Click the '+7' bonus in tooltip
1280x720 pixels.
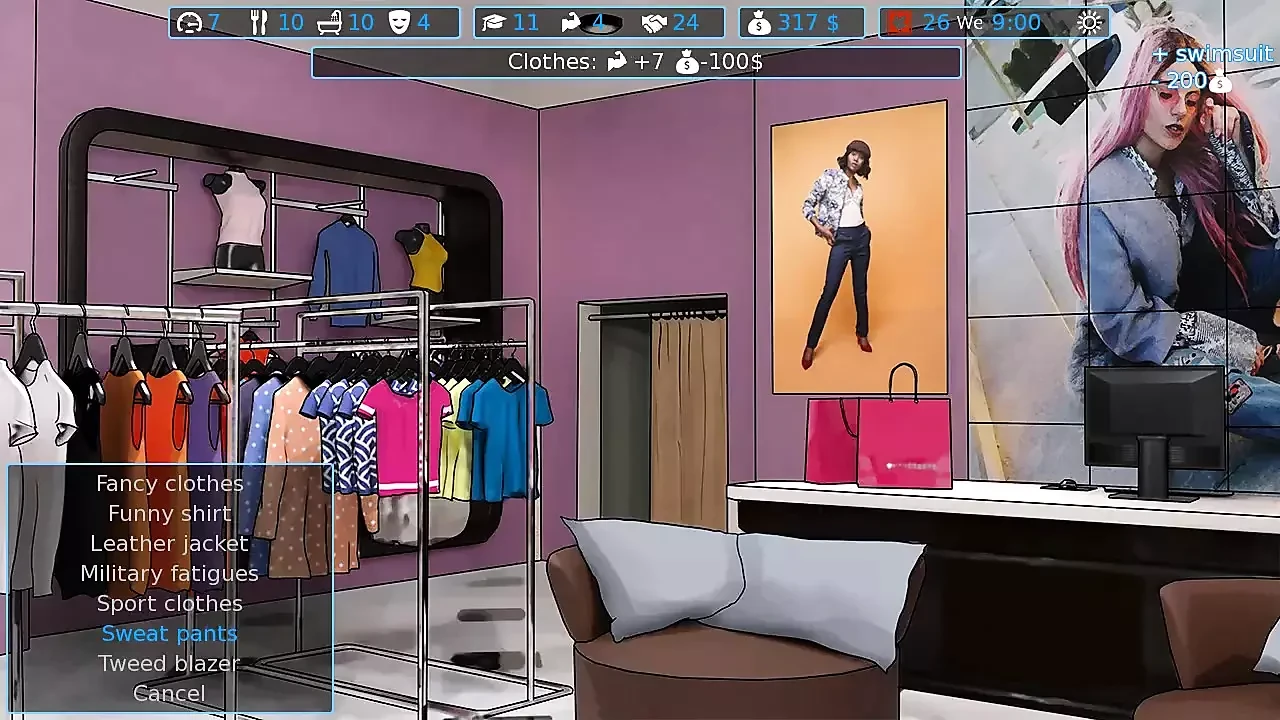(x=649, y=62)
